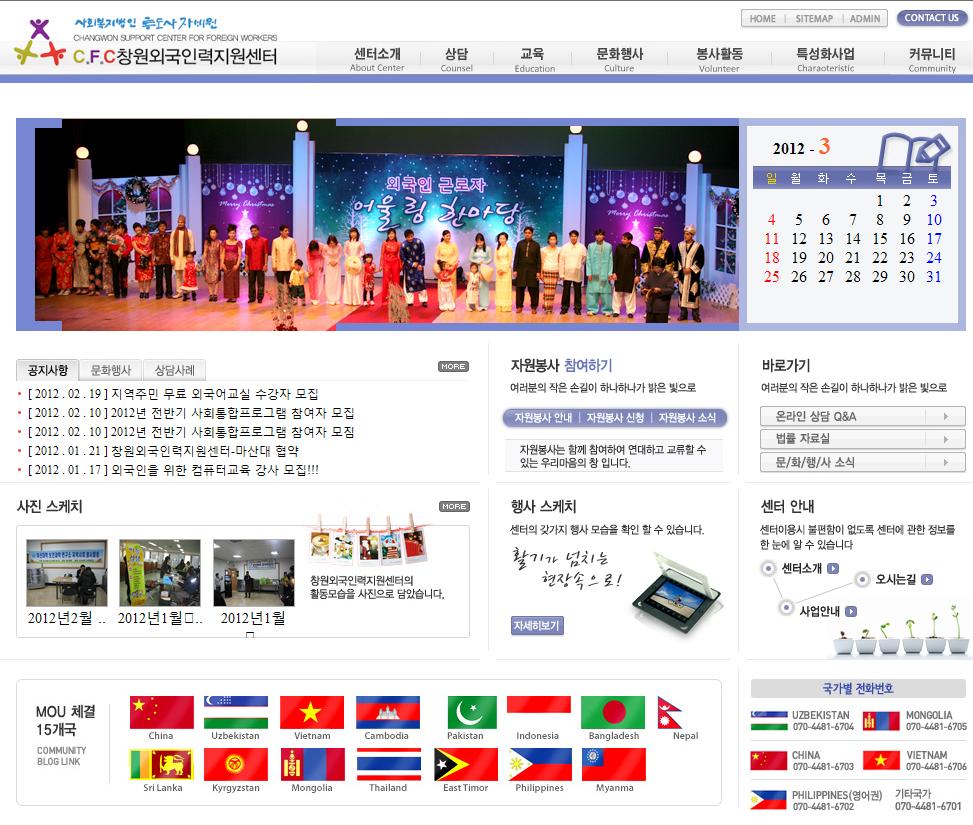Image resolution: width=973 pixels, height=825 pixels.
Task: Open the yellow banner photo thumbnail
Action: [159, 572]
